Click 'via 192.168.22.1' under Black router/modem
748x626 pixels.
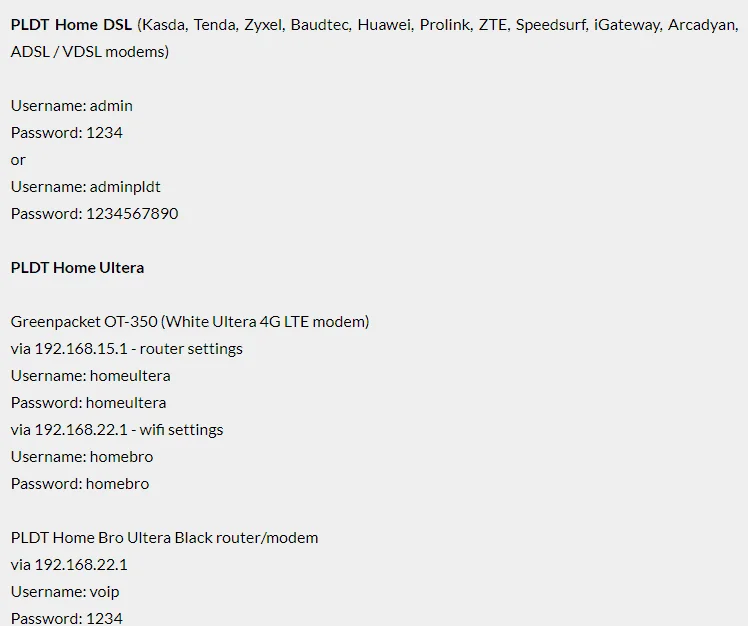tap(69, 565)
